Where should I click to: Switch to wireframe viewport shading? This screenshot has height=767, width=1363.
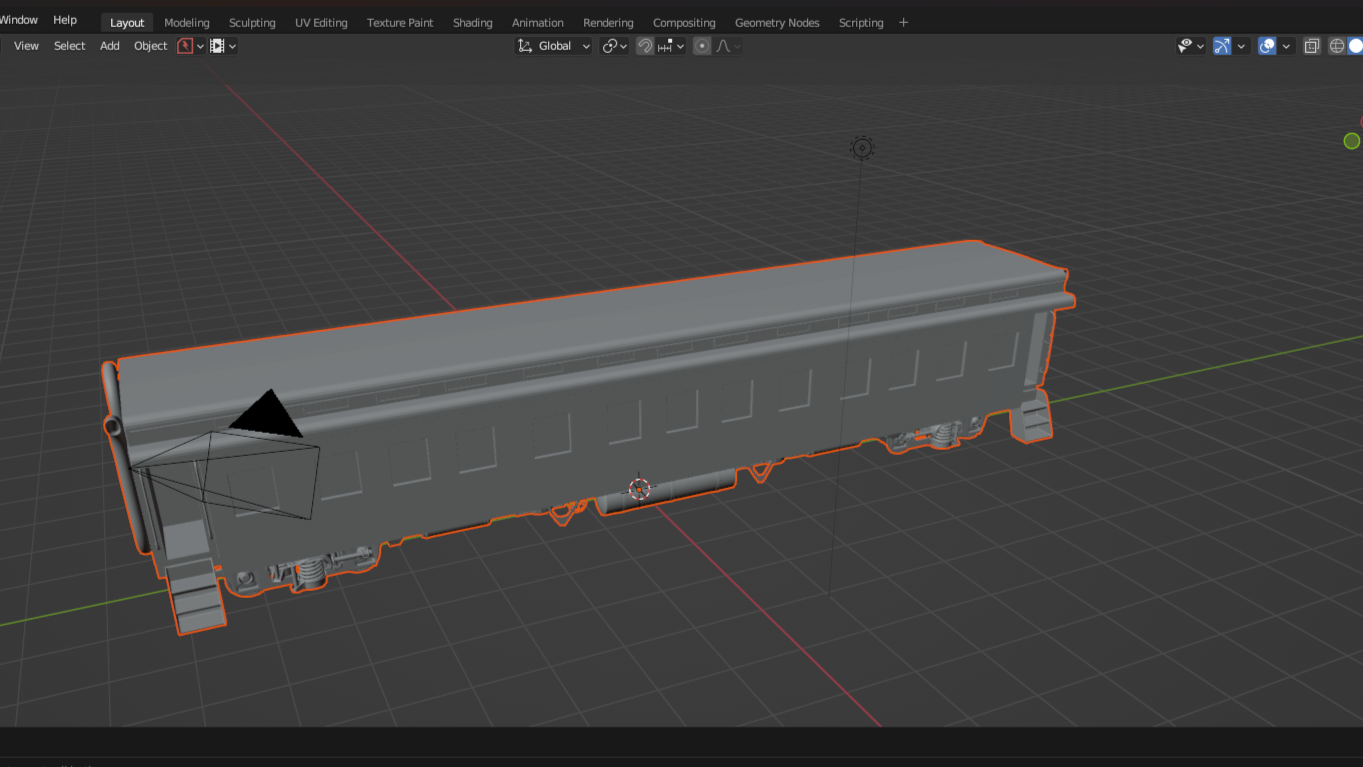point(1336,46)
